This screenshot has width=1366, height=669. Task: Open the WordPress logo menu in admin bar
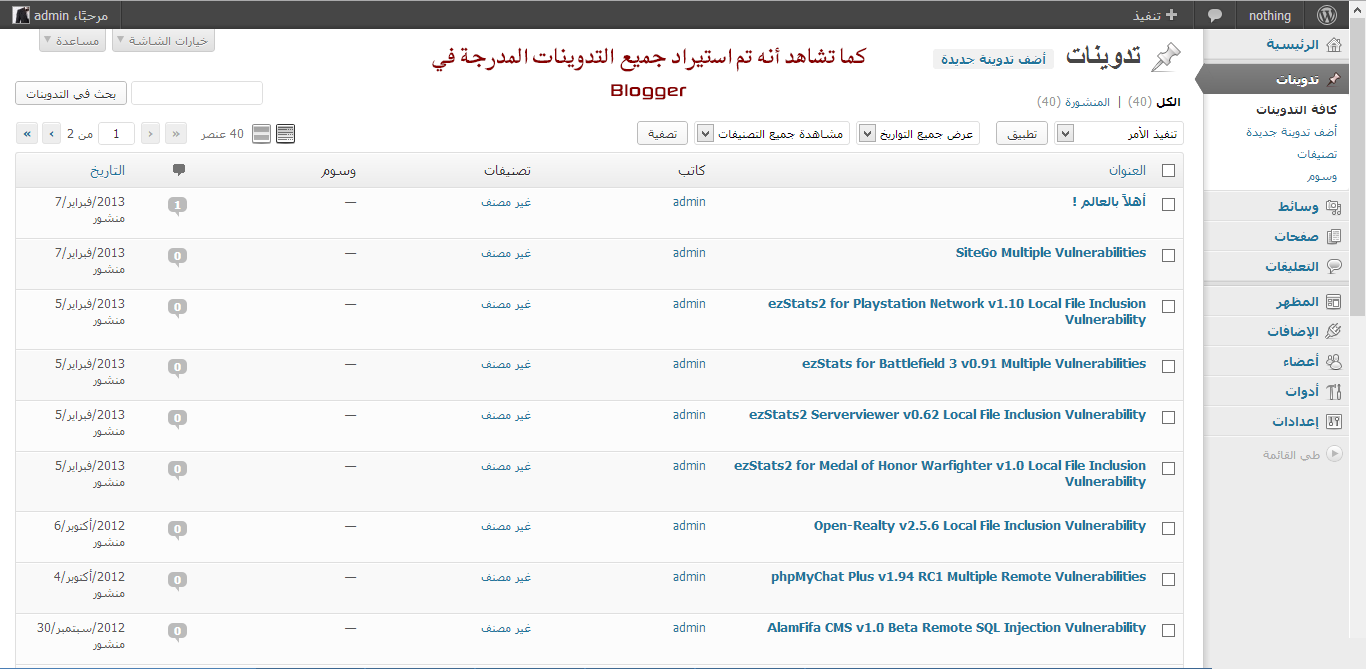[1327, 15]
